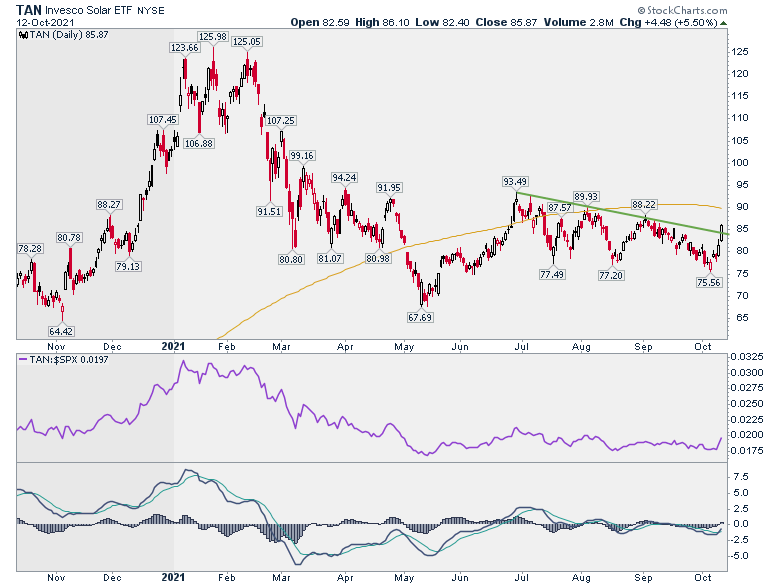Click the 89.93 August high label

tap(586, 196)
